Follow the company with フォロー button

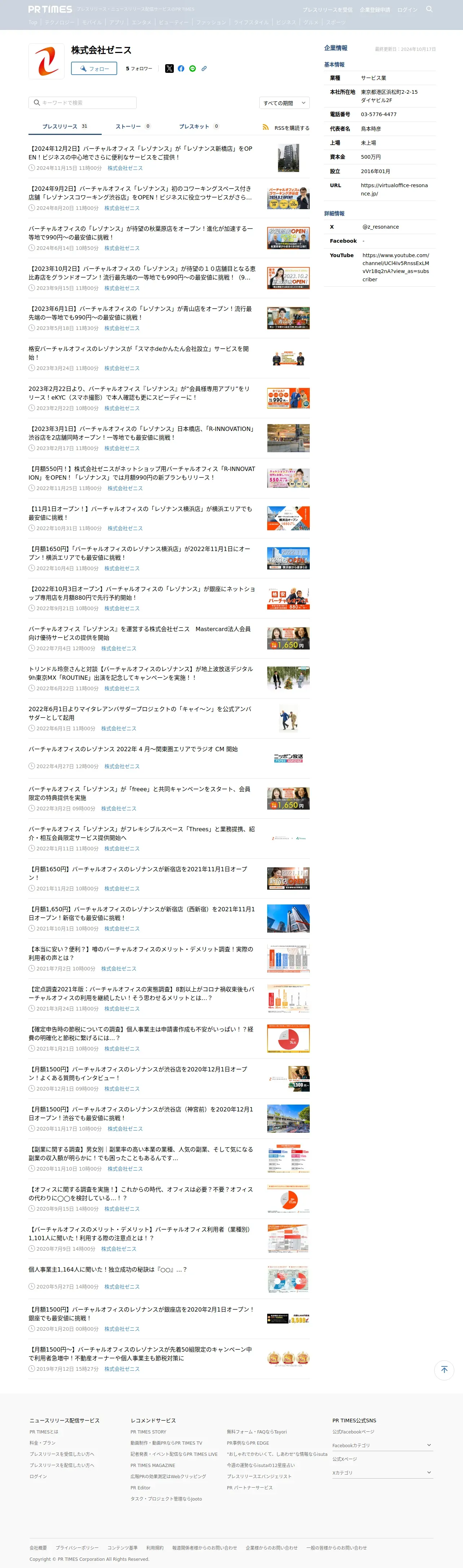[94, 69]
